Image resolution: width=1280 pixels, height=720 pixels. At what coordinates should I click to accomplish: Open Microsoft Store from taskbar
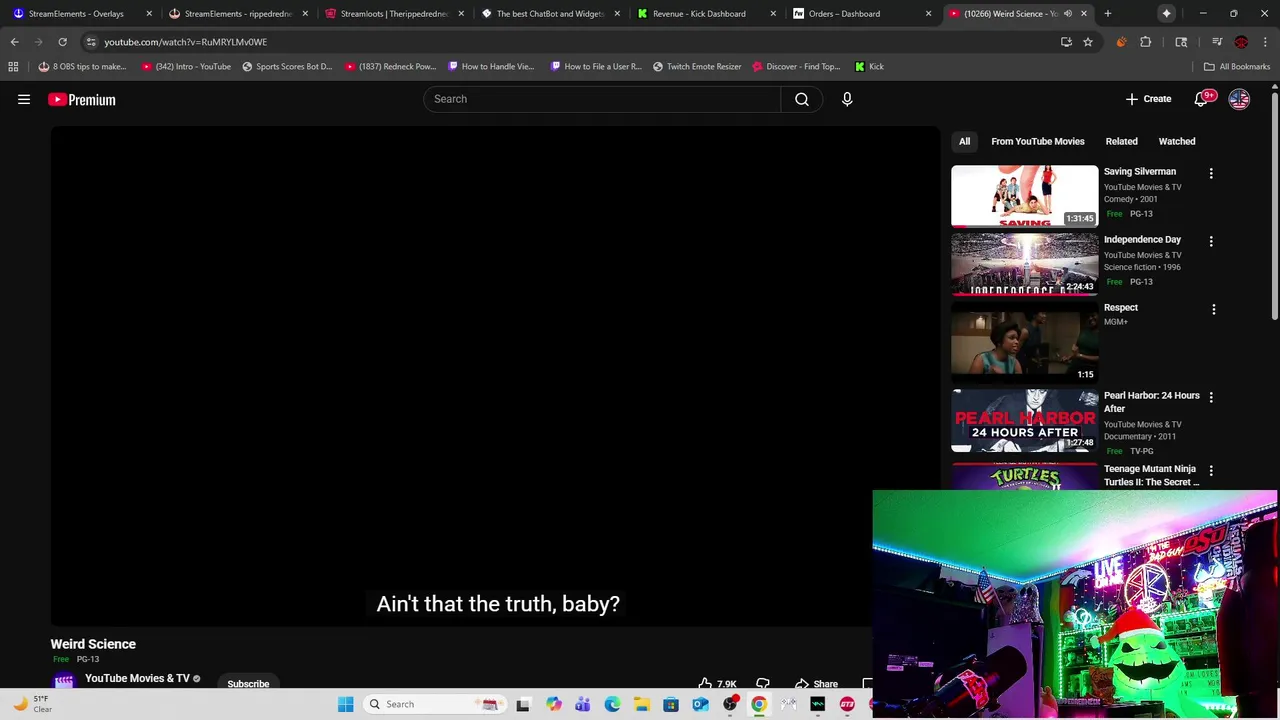tap(671, 704)
